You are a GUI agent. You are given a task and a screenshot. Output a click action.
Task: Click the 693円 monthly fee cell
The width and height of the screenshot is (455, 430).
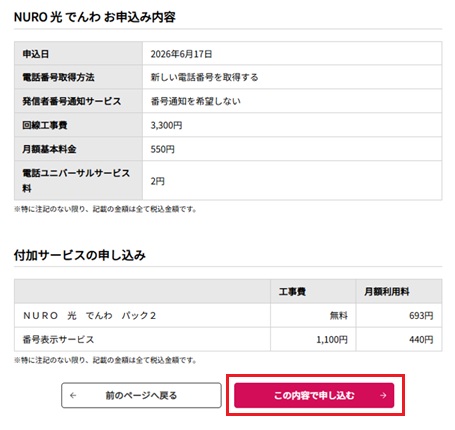click(399, 315)
